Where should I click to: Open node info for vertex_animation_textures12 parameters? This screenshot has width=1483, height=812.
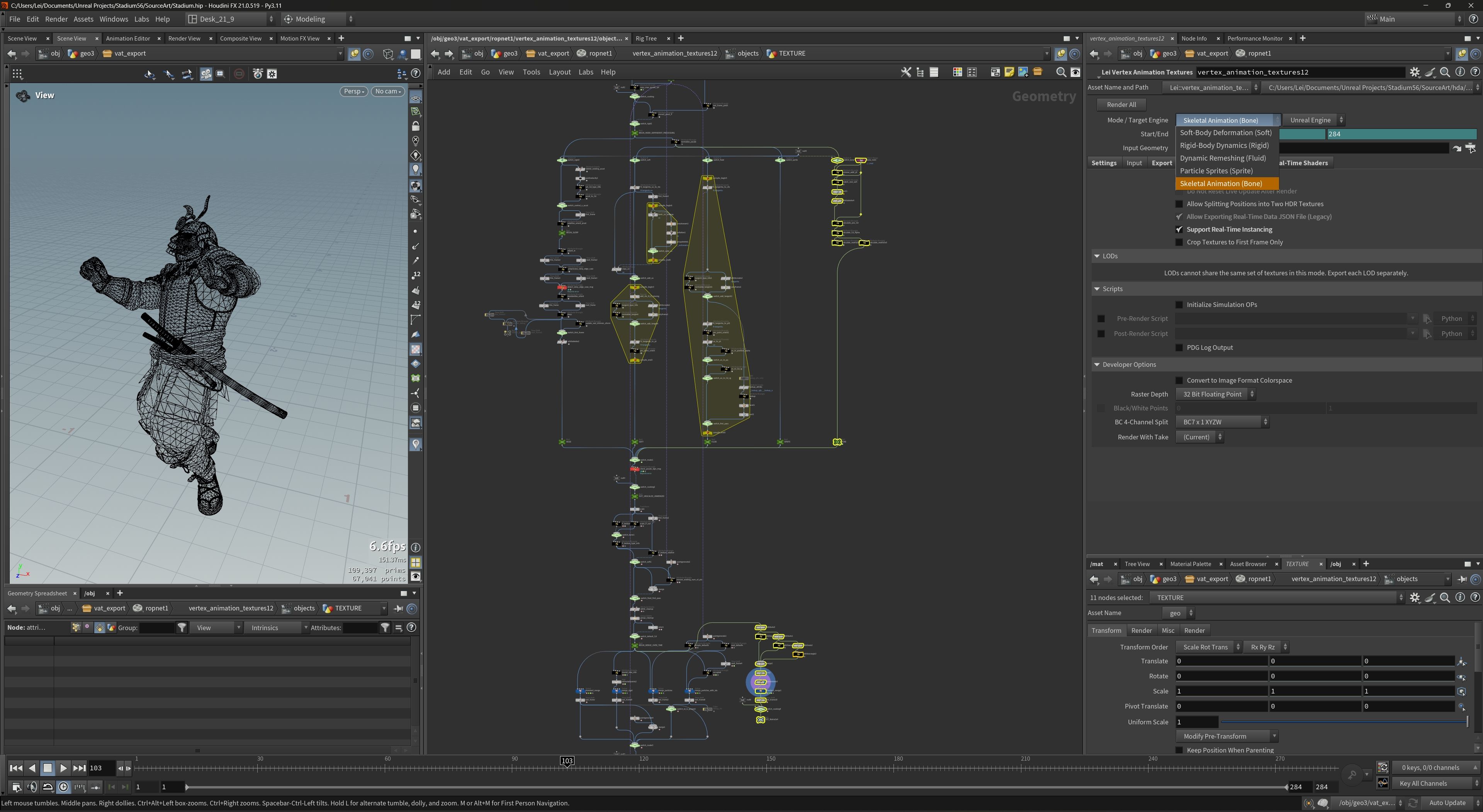[x=1460, y=72]
